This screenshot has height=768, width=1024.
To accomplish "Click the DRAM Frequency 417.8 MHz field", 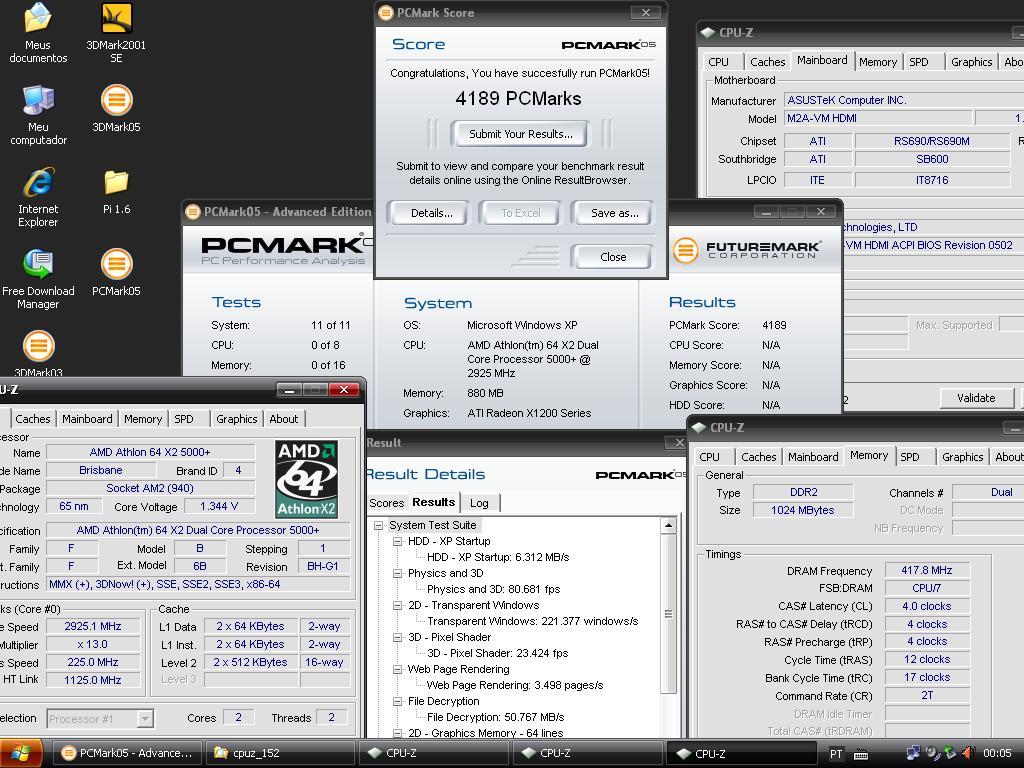I will tap(927, 570).
